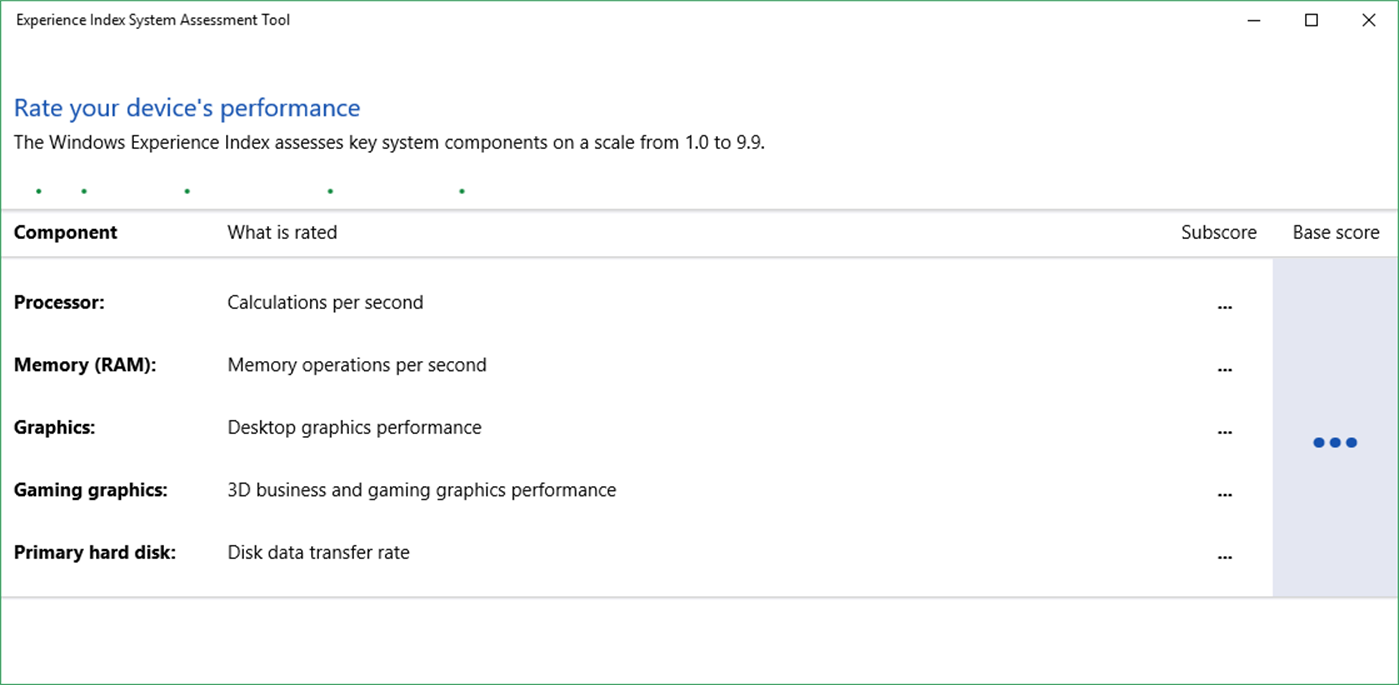Image resolution: width=1399 pixels, height=685 pixels.
Task: Maximize the assessment tool window
Action: pyautogui.click(x=1311, y=20)
